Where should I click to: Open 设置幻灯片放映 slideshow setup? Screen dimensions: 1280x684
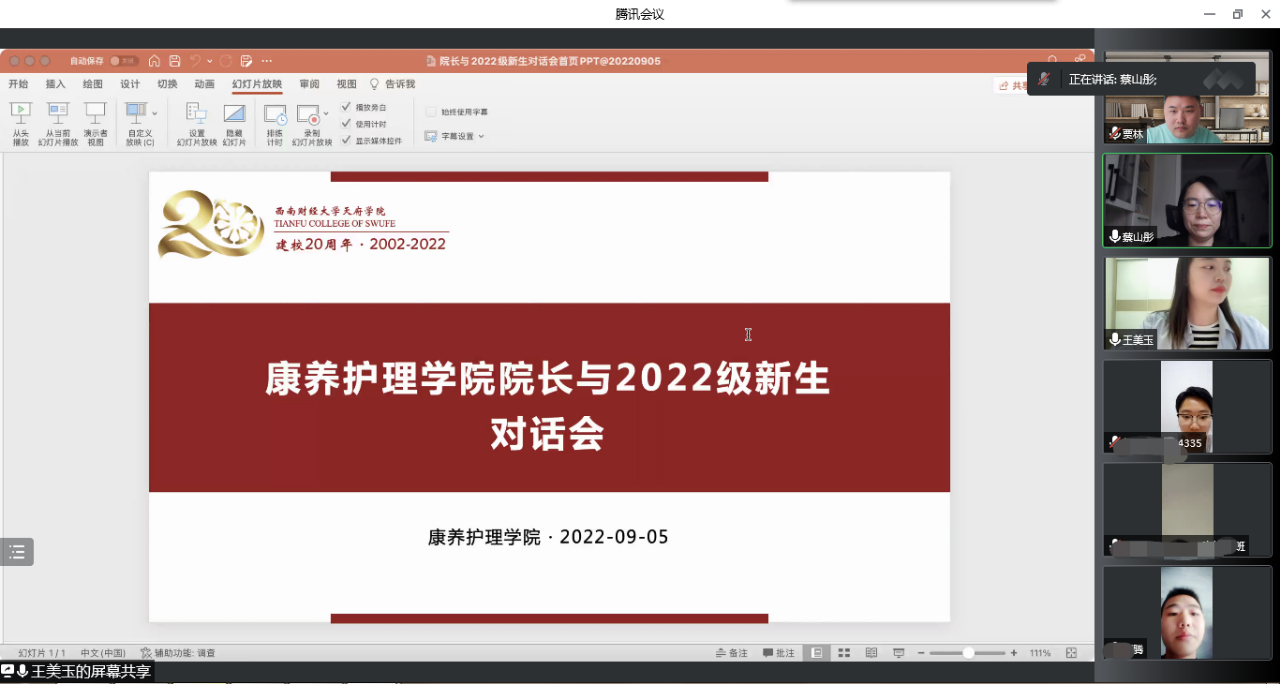196,113
